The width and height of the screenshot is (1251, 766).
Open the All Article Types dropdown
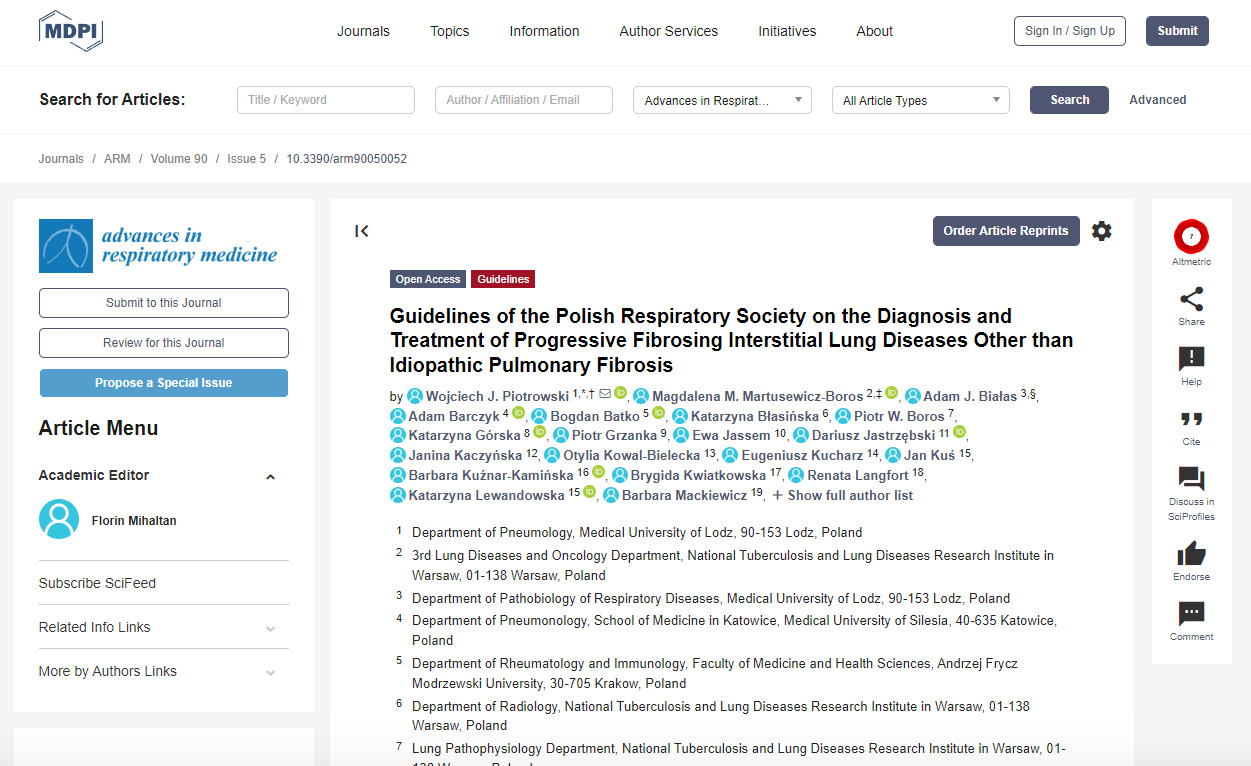coord(920,100)
